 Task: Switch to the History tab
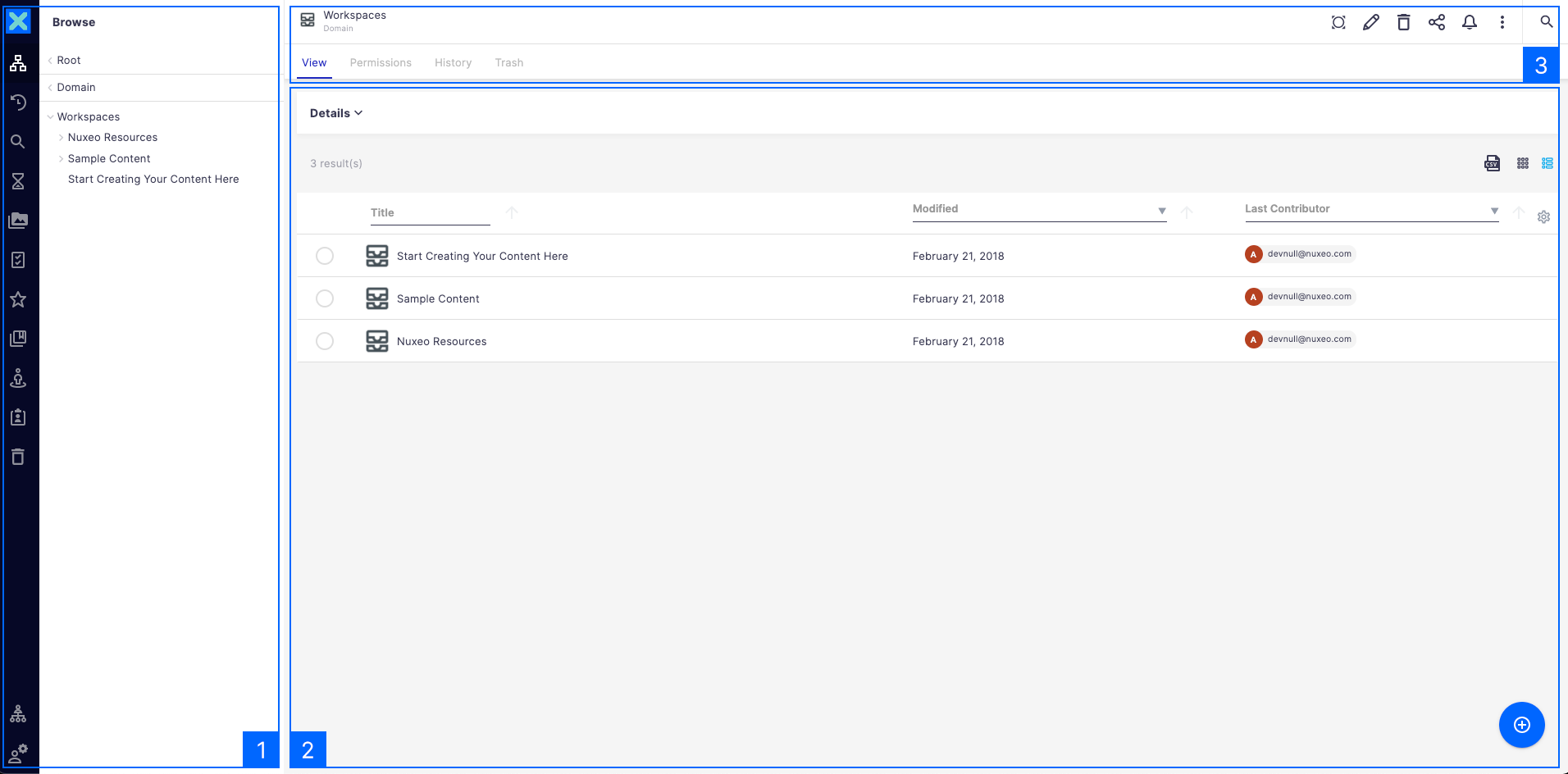click(453, 63)
